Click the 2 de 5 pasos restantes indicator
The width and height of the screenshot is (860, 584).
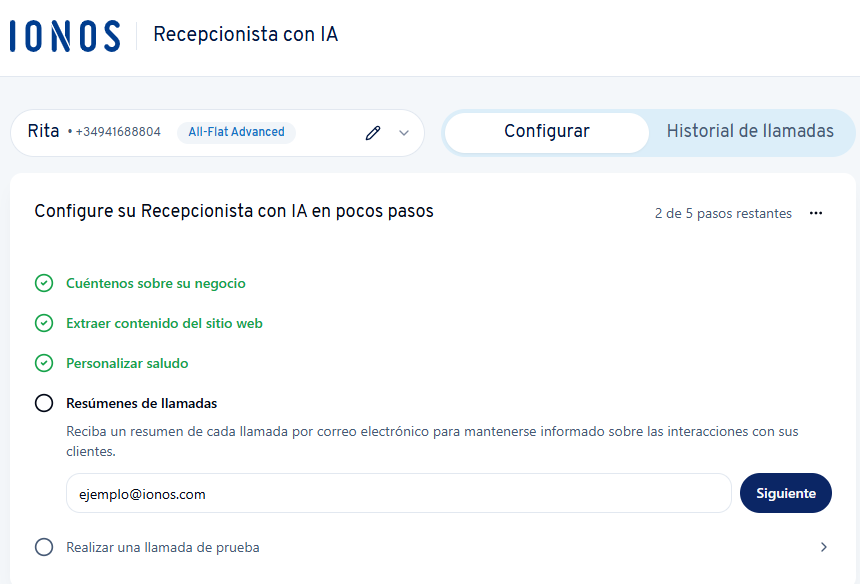723,213
